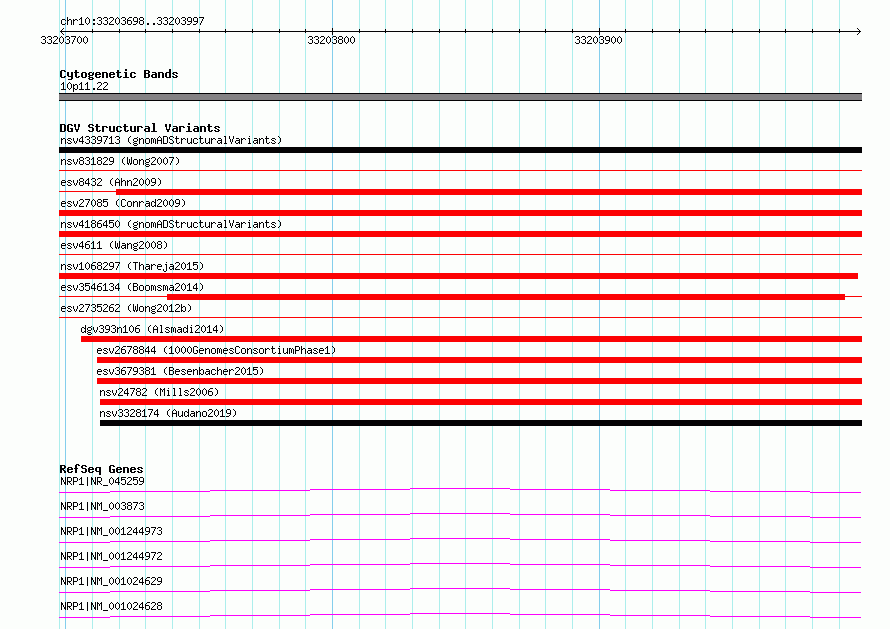The width and height of the screenshot is (890, 629).
Task: Open variant esv3679381 (Besenbacher2015)
Action: click(180, 371)
